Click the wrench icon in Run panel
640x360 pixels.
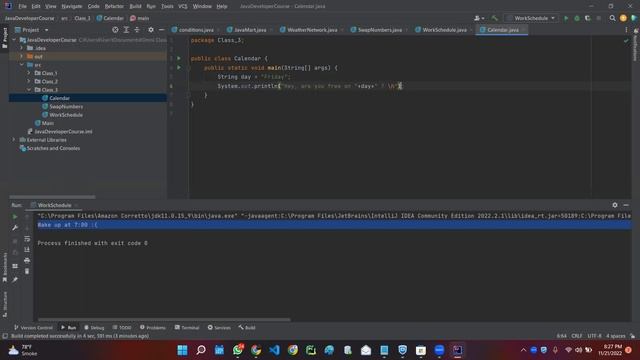[x=15, y=228]
